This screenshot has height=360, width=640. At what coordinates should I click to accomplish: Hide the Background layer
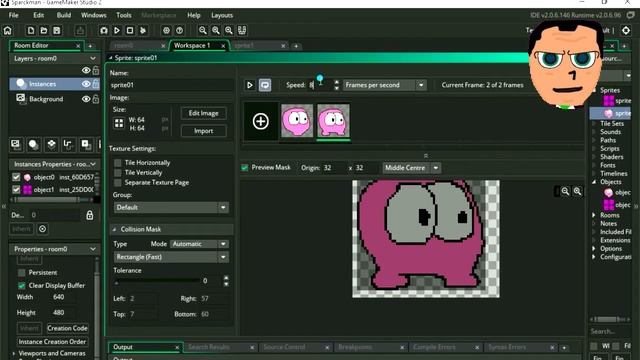86,99
